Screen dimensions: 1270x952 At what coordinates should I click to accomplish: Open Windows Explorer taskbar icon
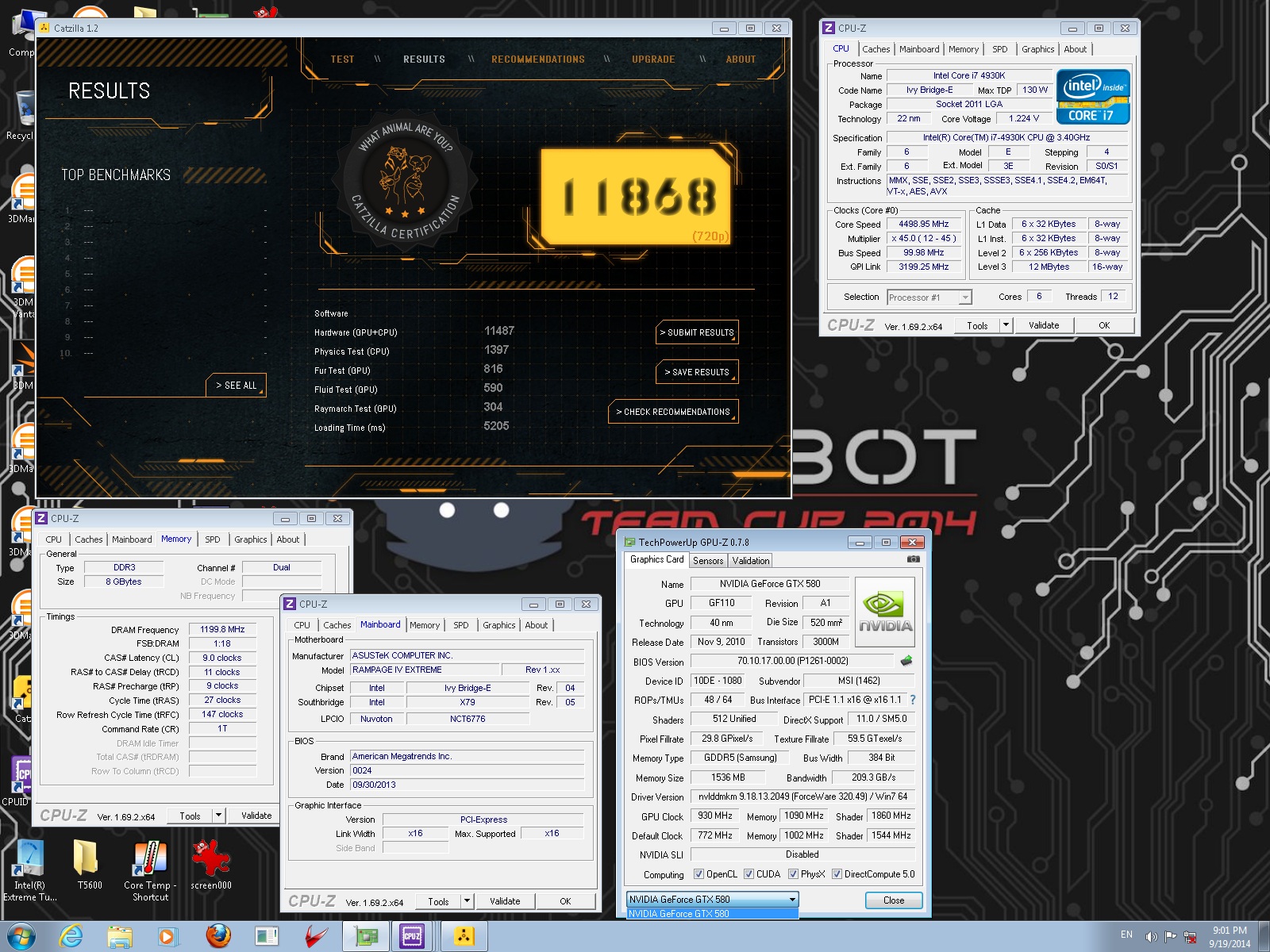tap(120, 936)
